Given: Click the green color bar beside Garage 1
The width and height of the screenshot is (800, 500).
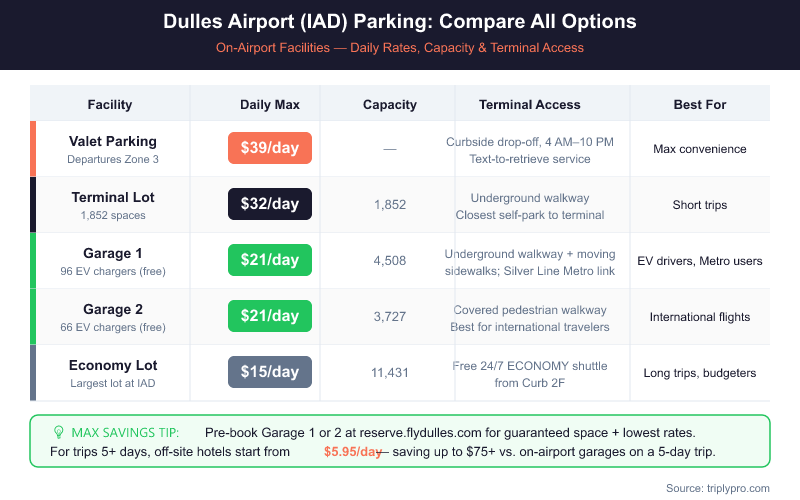Looking at the screenshot, I should [x=33, y=260].
